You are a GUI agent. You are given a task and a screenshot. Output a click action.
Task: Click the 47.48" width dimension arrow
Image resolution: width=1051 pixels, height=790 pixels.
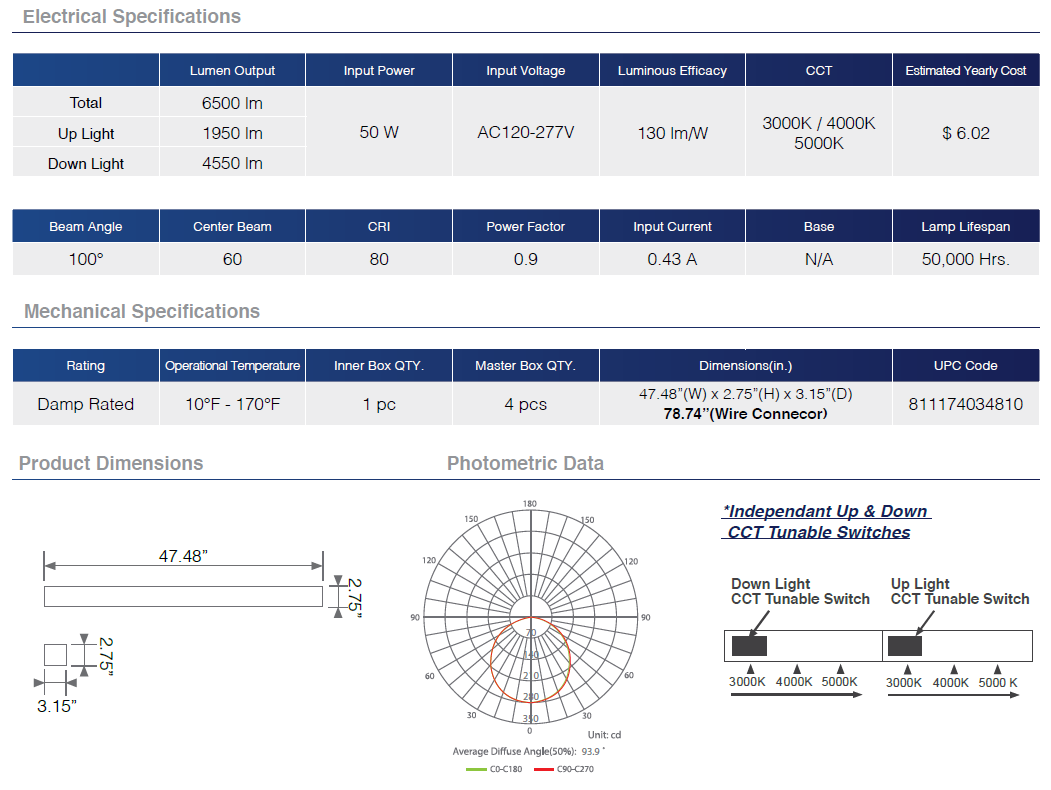[183, 568]
